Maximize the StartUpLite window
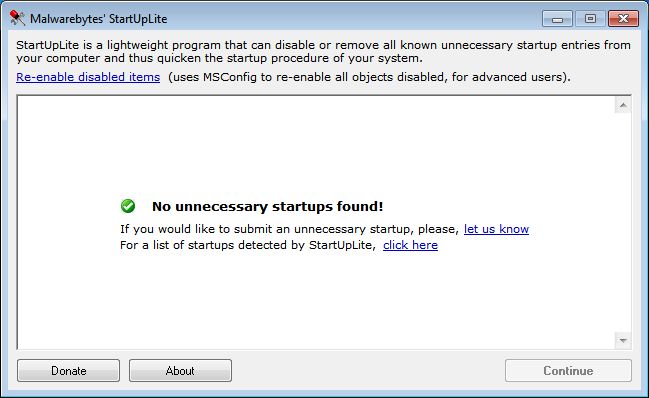Viewport: 649px width, 398px height. [x=590, y=19]
